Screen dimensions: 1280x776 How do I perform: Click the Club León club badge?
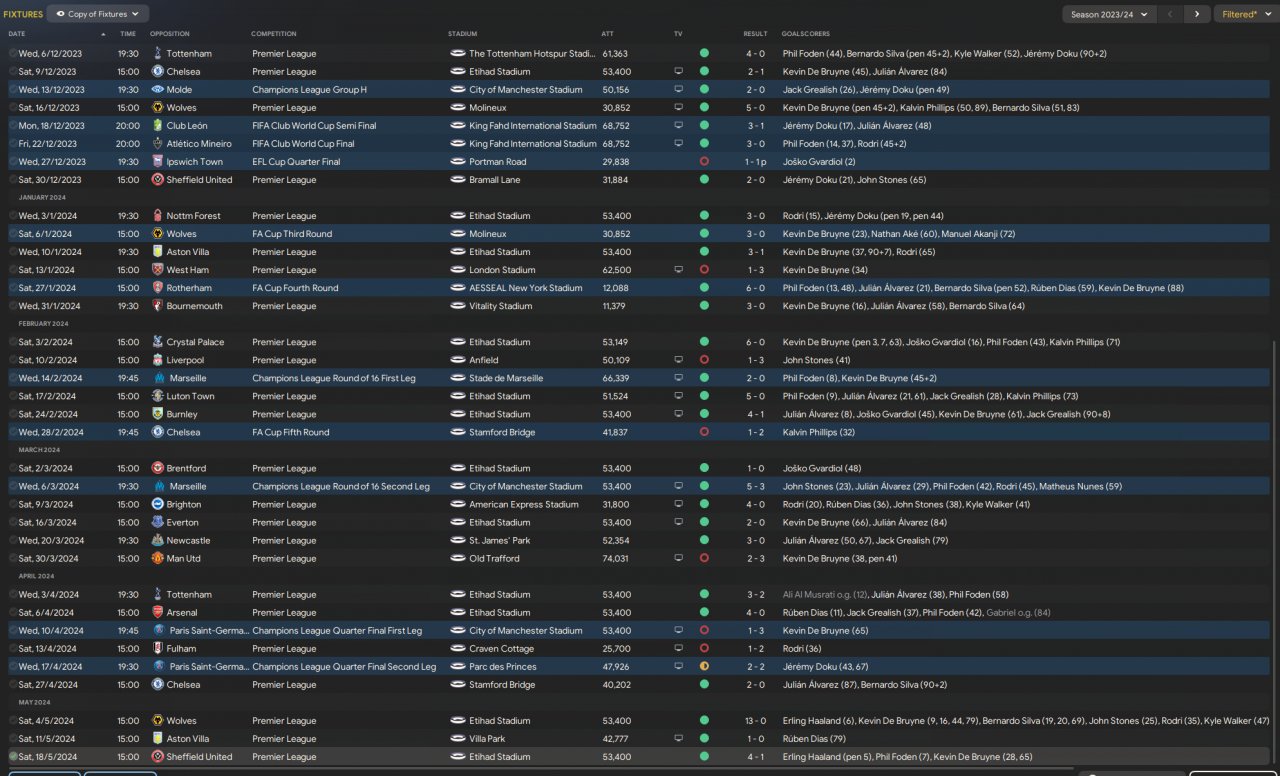157,126
